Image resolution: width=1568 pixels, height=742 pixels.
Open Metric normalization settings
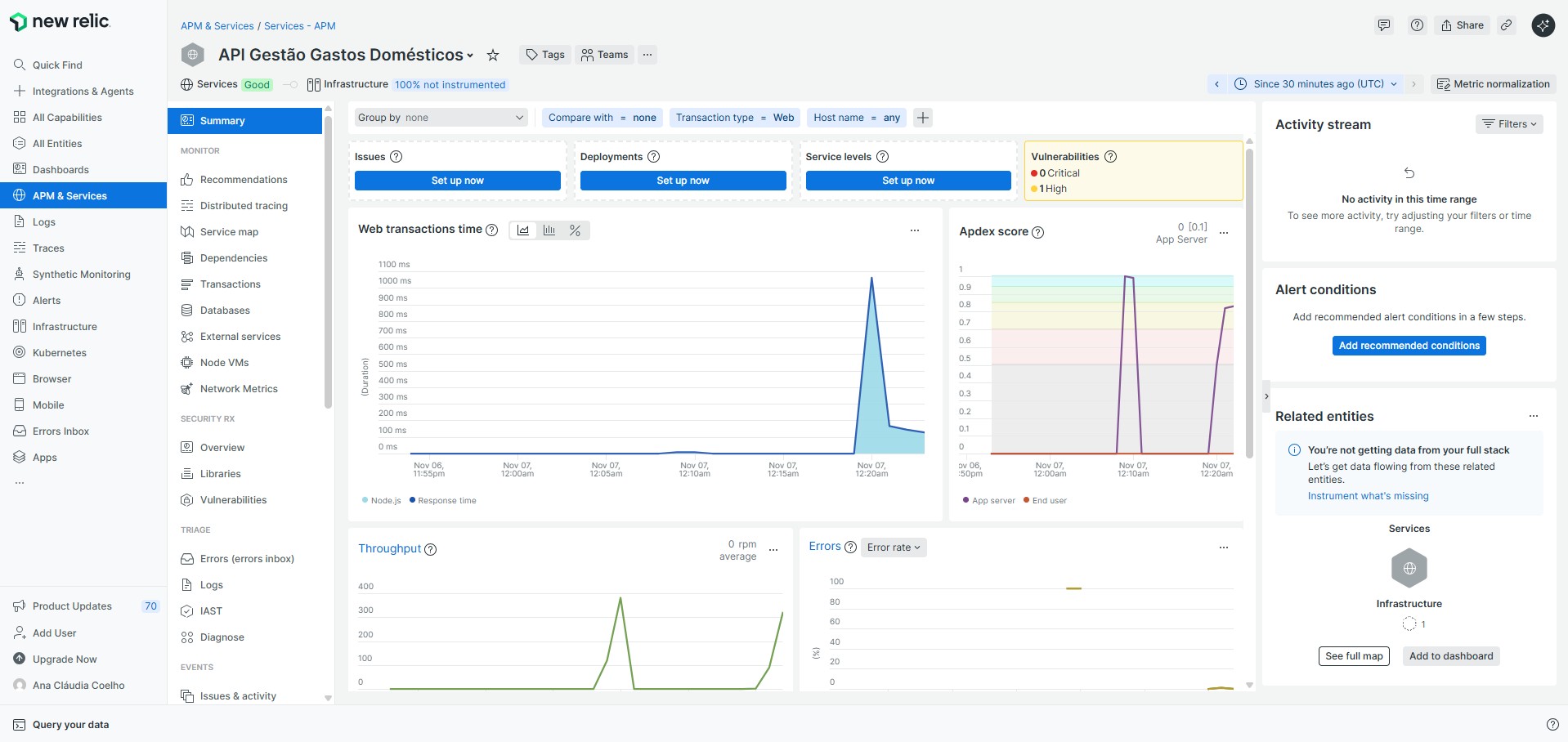click(x=1494, y=84)
